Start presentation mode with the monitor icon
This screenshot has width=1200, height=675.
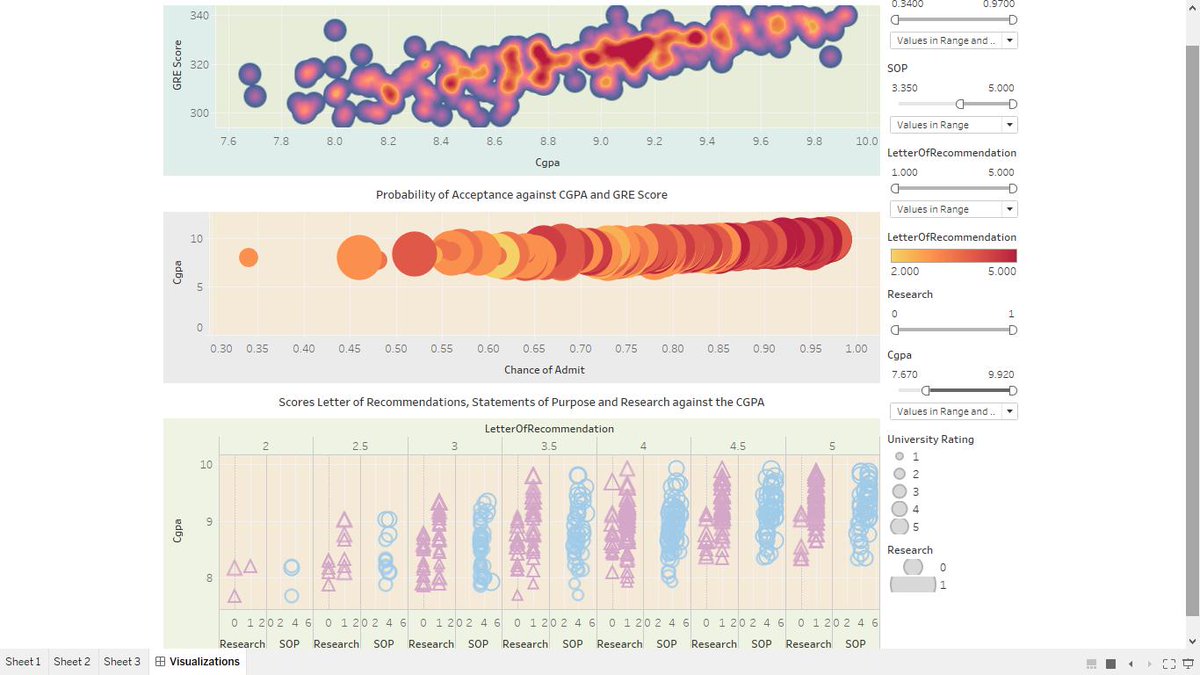click(x=1189, y=664)
